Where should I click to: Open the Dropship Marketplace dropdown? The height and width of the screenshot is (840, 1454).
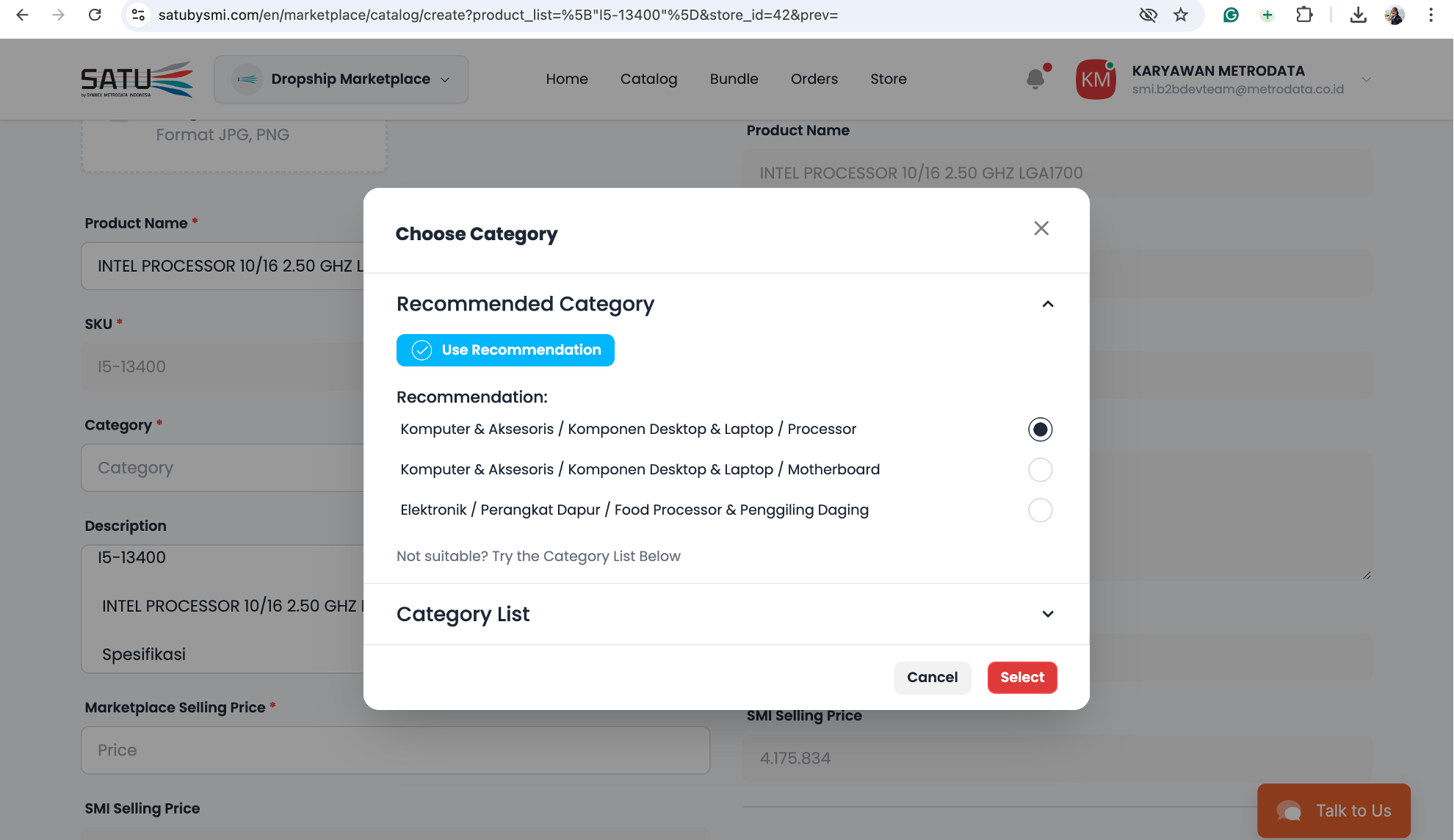341,79
